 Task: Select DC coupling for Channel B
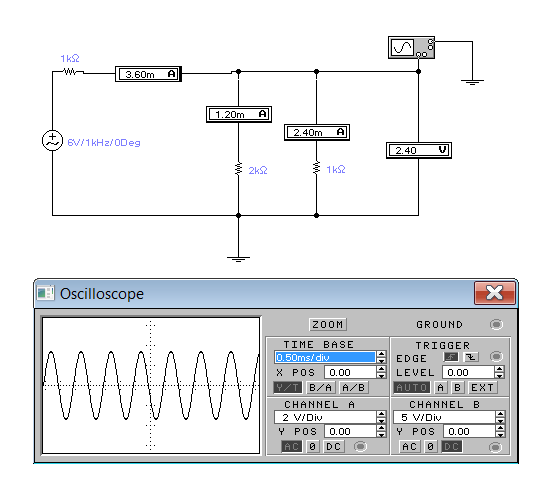coord(452,447)
